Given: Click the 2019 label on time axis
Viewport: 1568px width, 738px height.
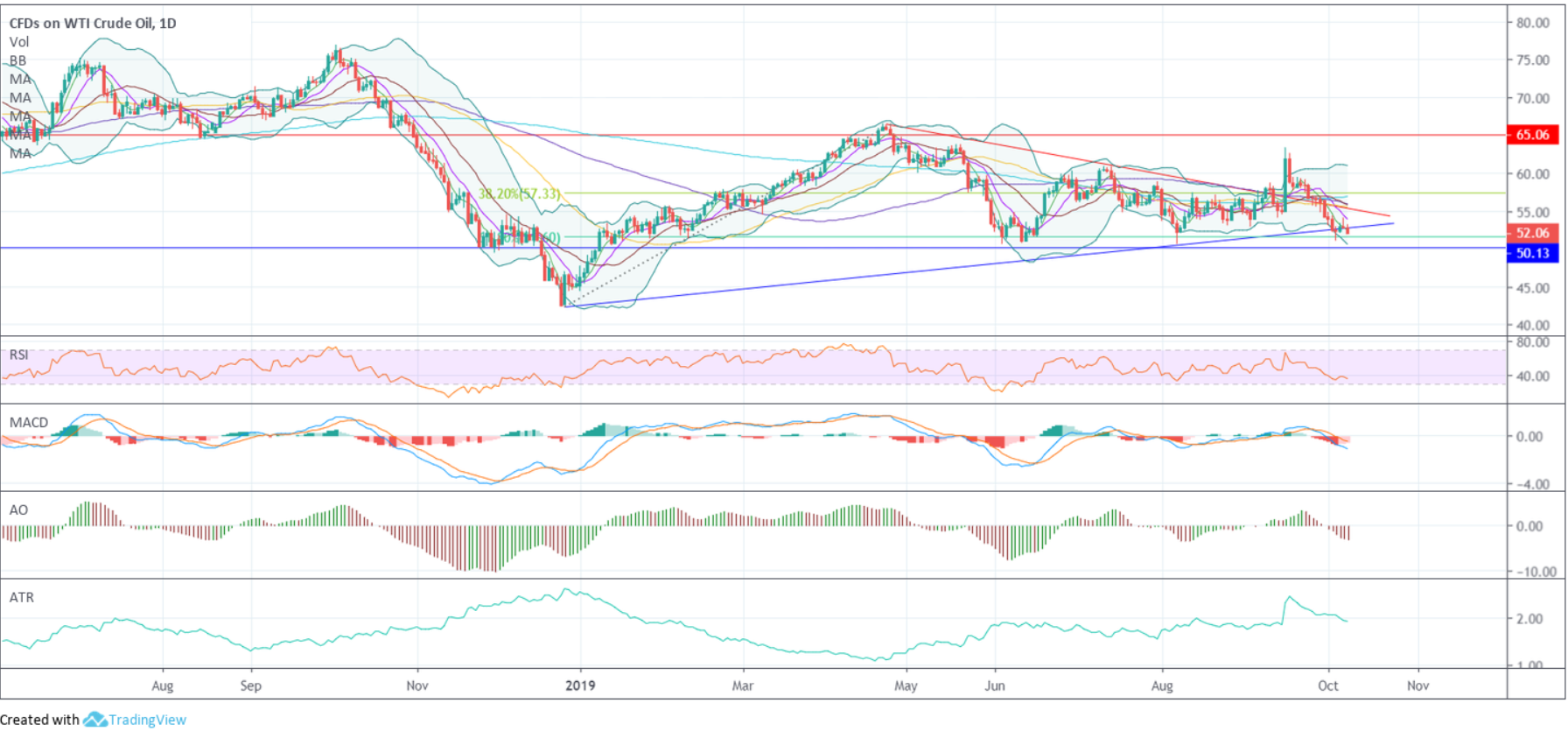Looking at the screenshot, I should [x=580, y=685].
